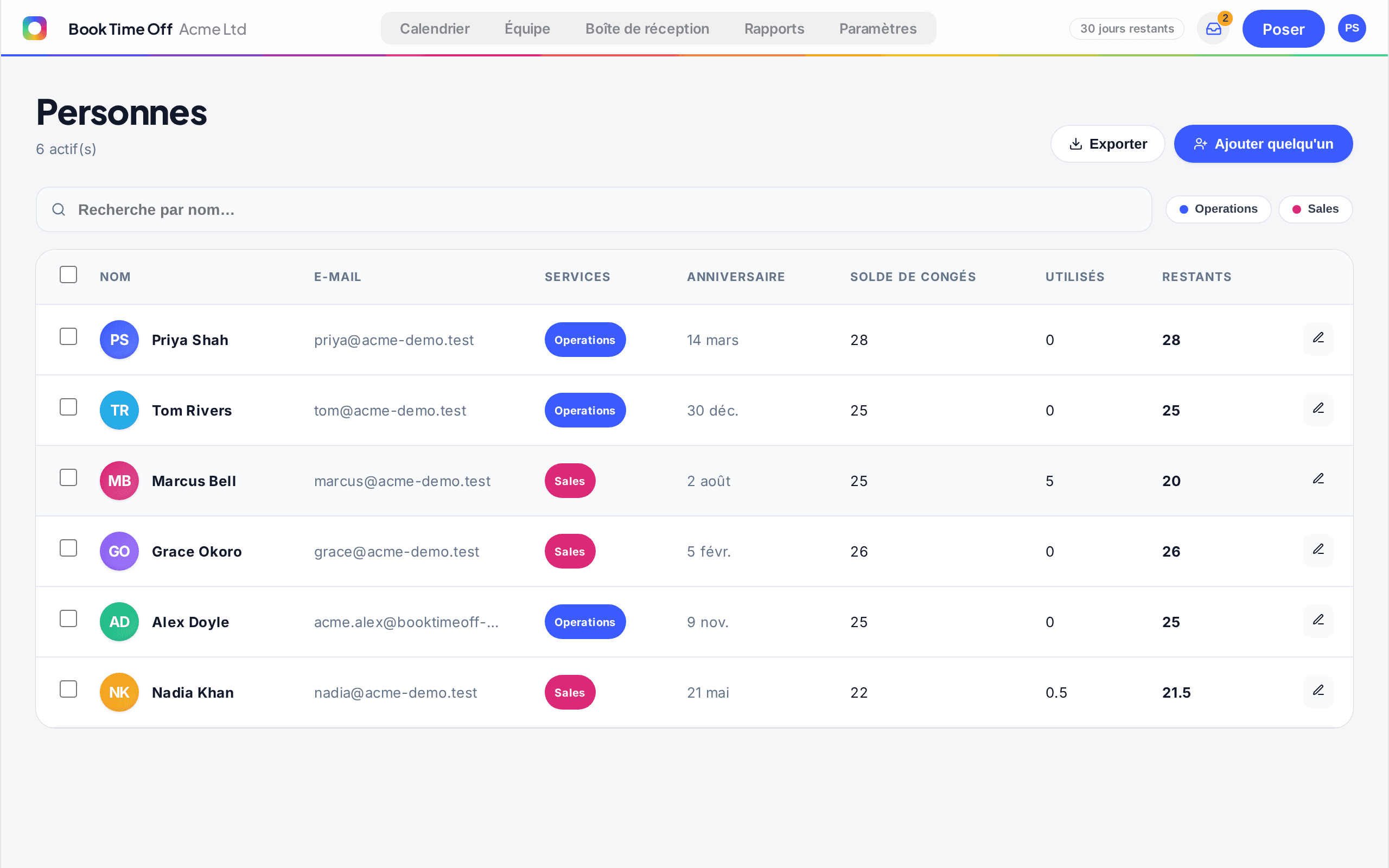Edit Nadia Khan via pencil icon
Viewport: 1389px width, 868px height.
(x=1318, y=692)
